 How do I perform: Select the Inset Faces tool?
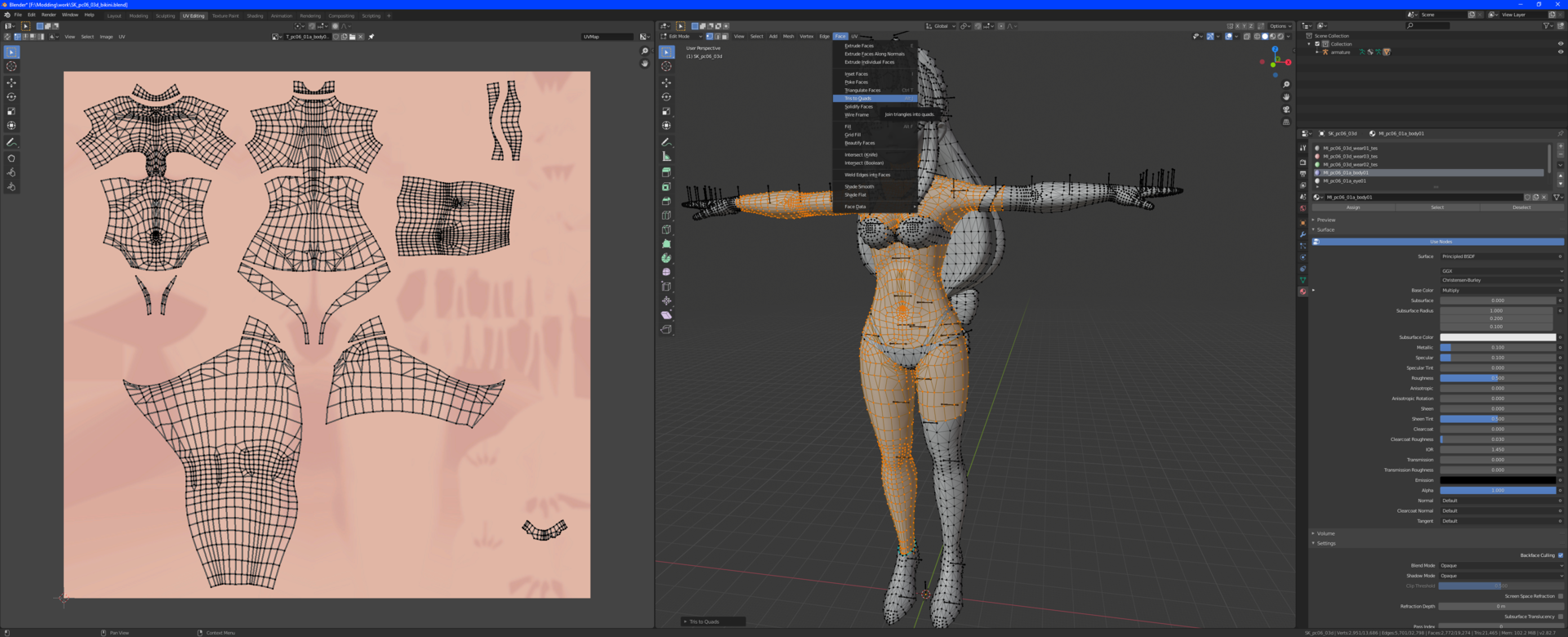[666, 187]
